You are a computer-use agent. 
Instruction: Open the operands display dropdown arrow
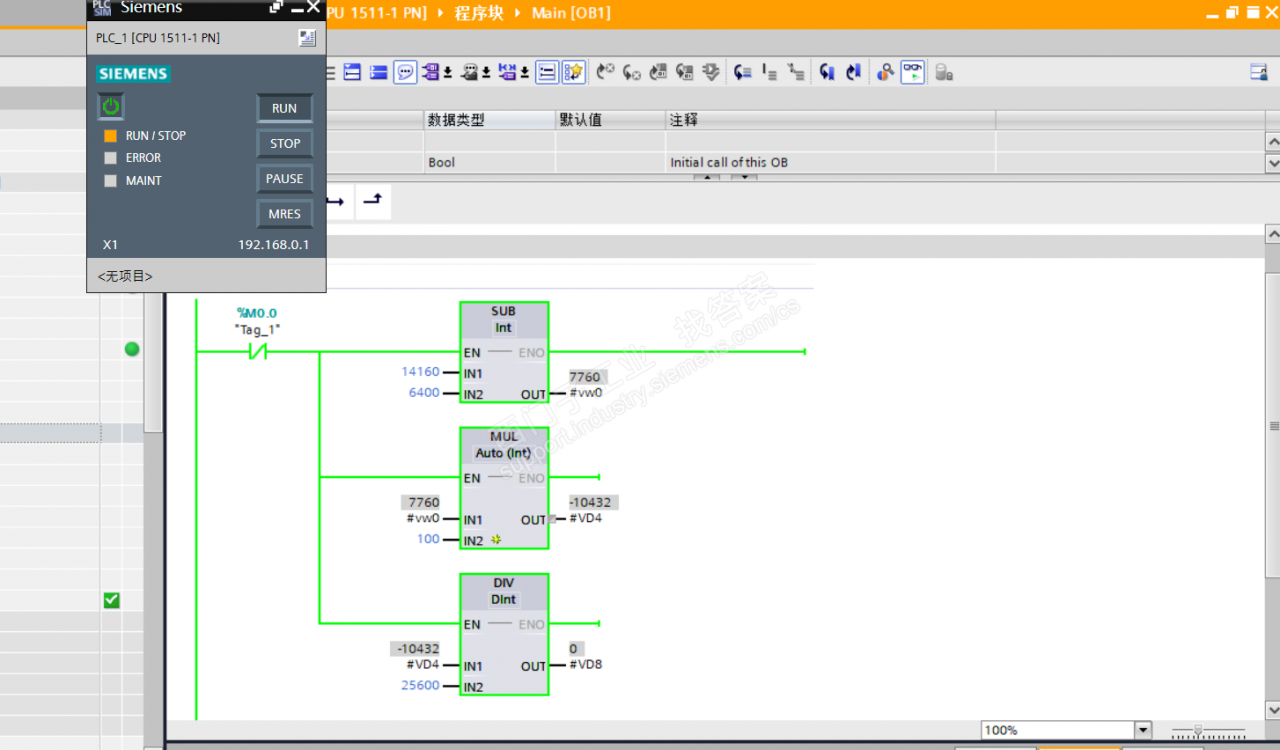tap(448, 73)
